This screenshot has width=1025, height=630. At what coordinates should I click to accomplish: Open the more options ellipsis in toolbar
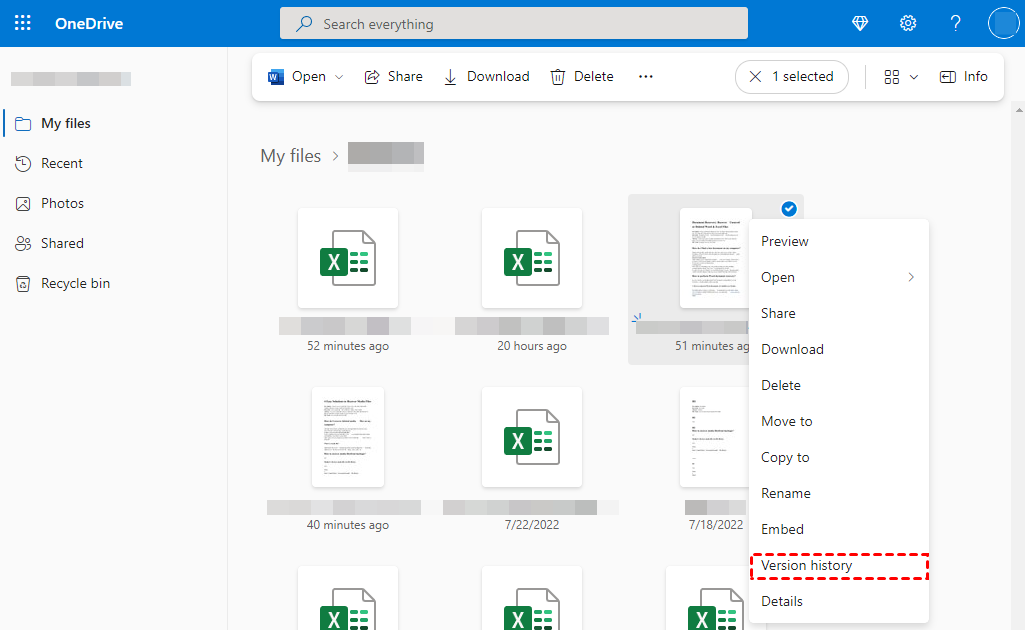pyautogui.click(x=646, y=76)
